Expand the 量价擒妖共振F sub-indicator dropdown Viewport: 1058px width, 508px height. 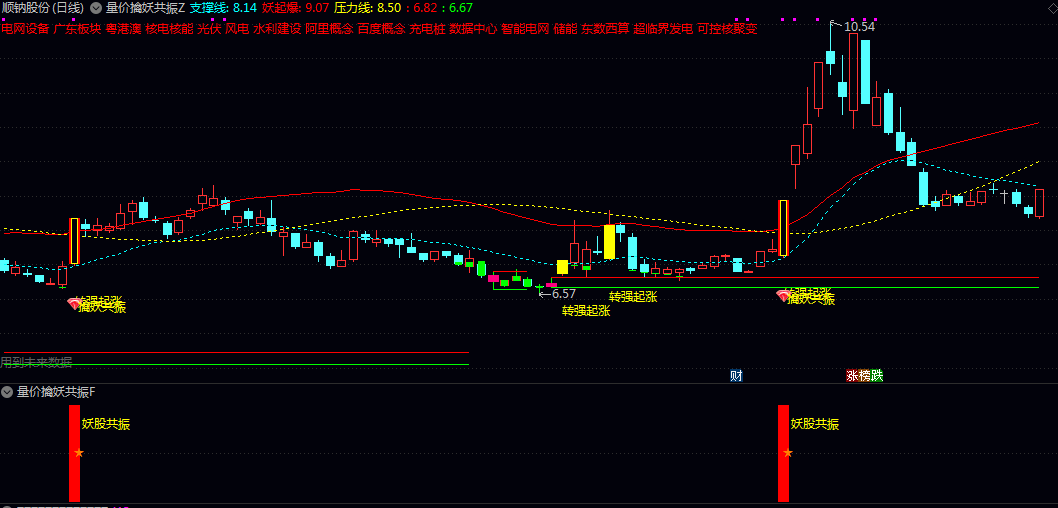click(x=7, y=391)
